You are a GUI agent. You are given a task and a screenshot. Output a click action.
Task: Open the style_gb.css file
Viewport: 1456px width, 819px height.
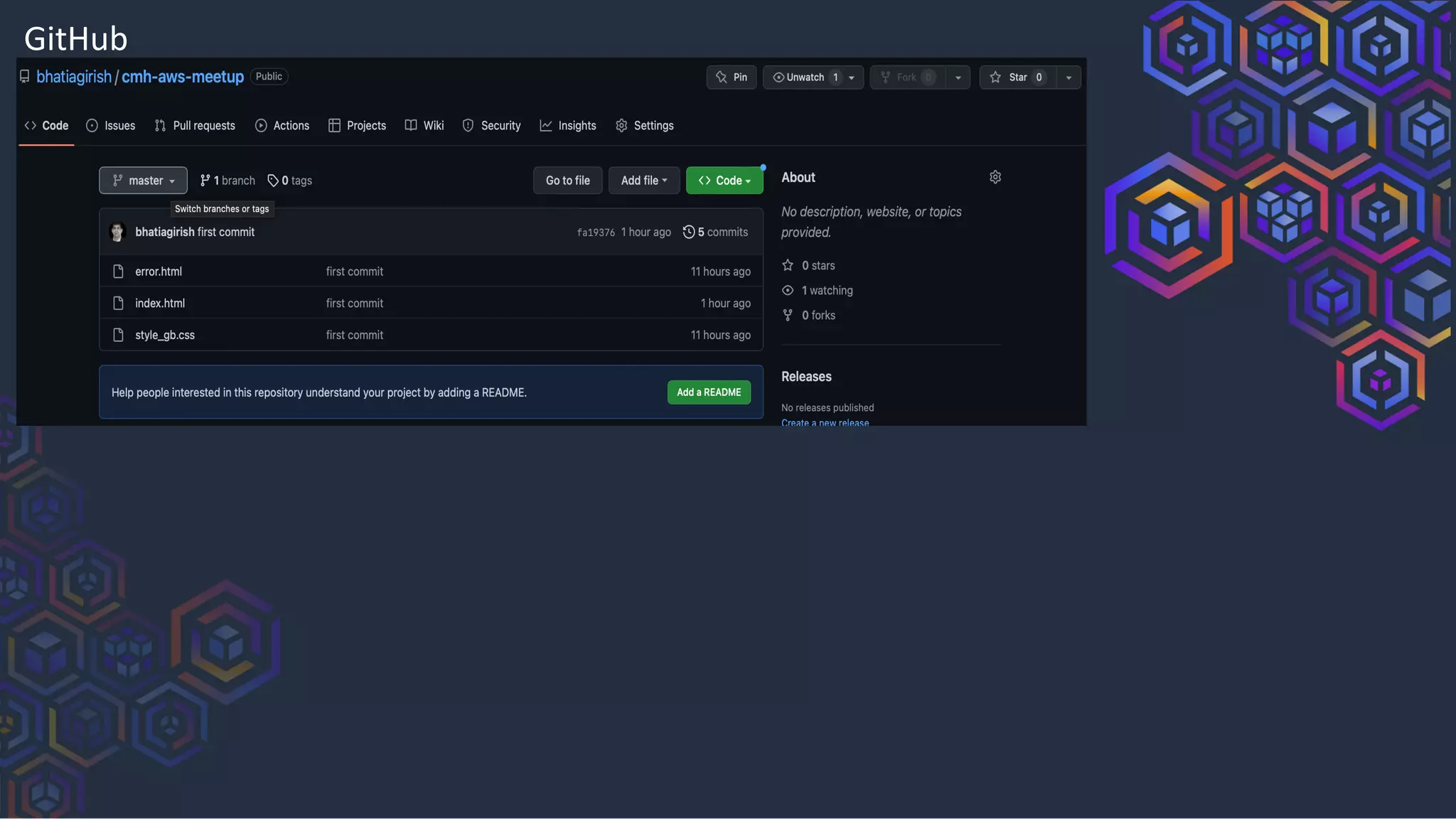point(165,336)
